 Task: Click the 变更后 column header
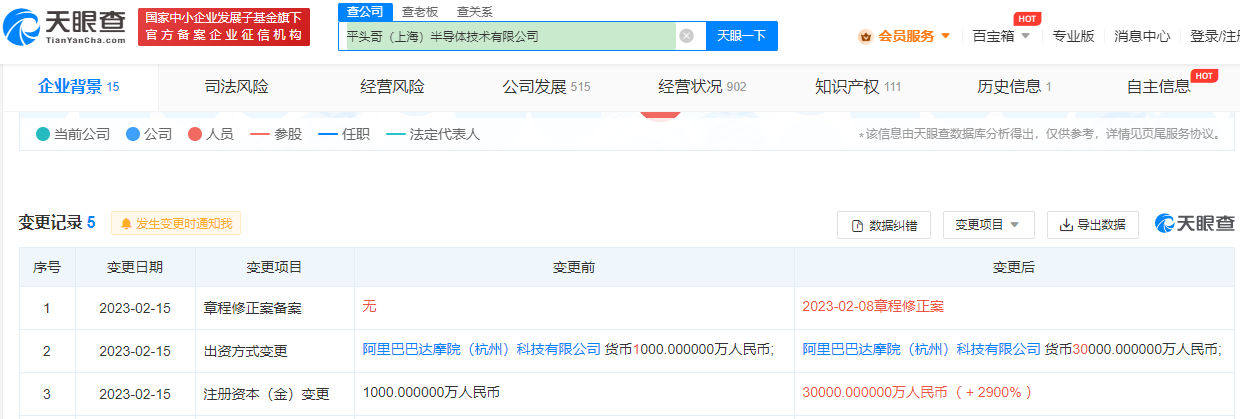pos(1014,267)
